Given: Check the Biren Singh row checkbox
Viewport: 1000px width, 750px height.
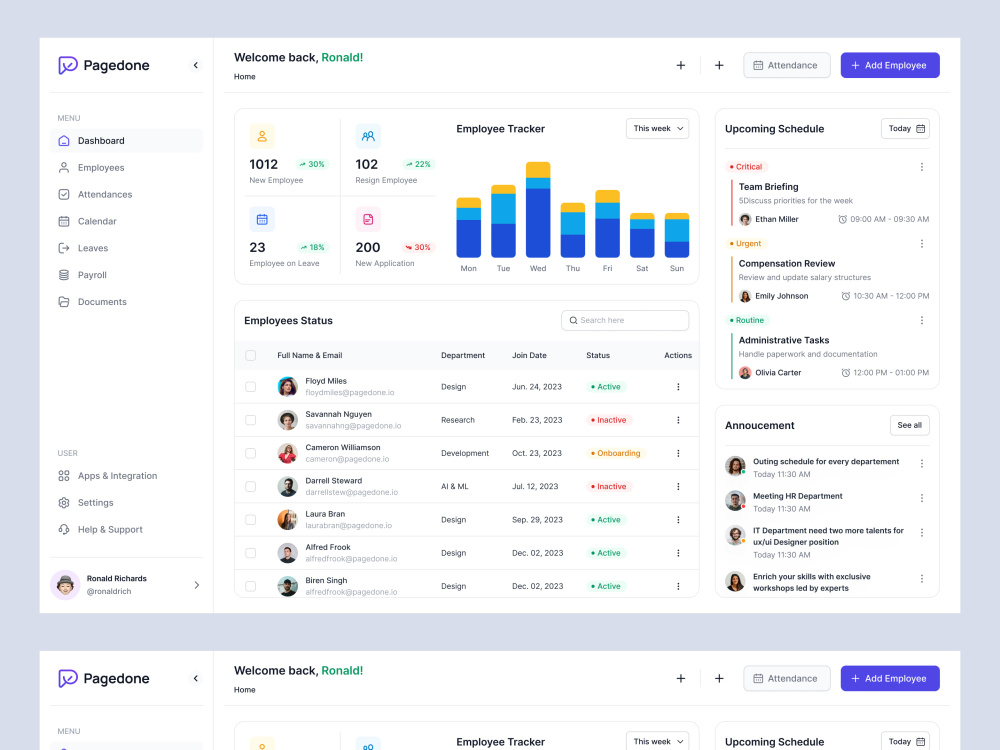Looking at the screenshot, I should (x=251, y=586).
